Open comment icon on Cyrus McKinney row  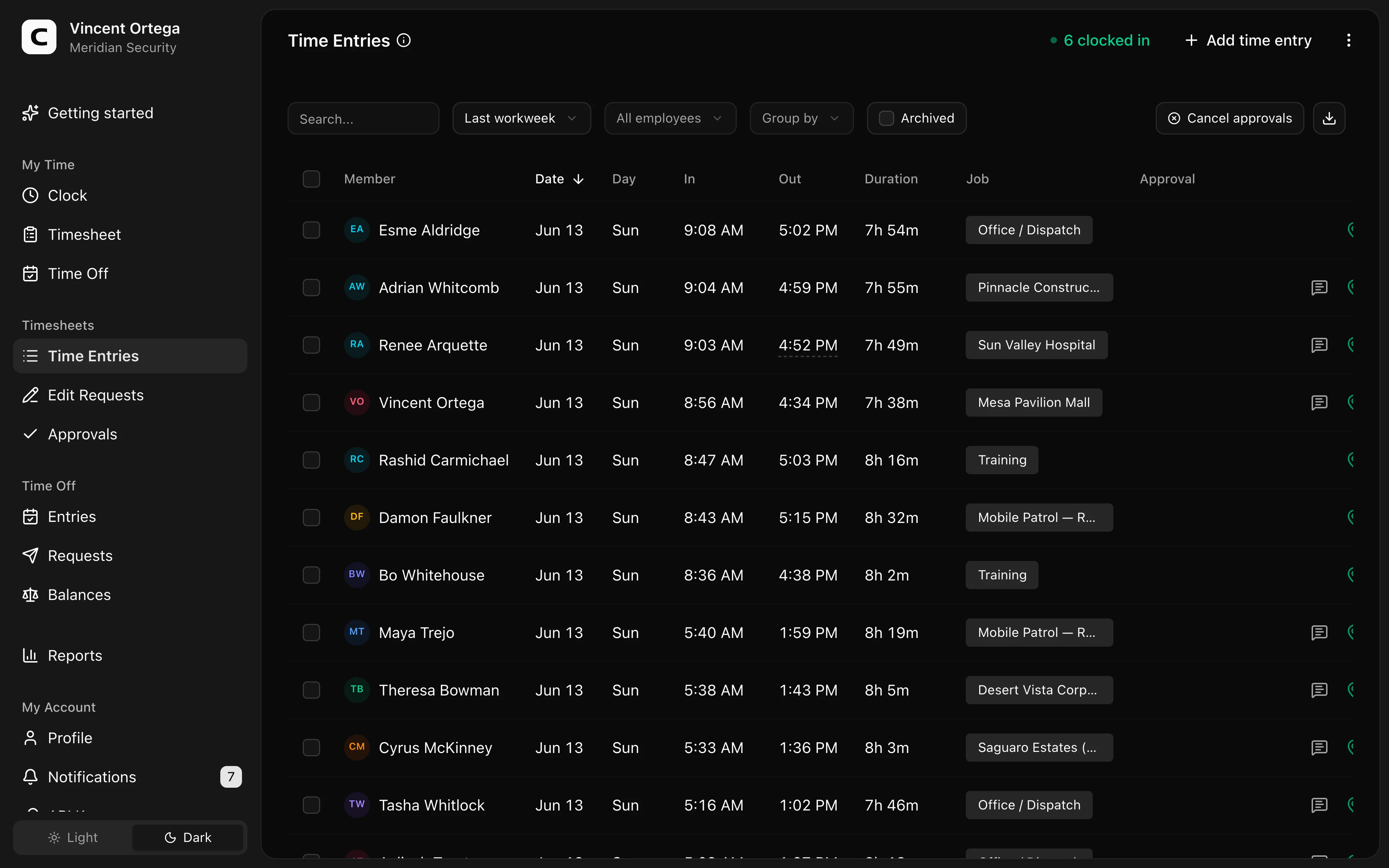(x=1319, y=748)
